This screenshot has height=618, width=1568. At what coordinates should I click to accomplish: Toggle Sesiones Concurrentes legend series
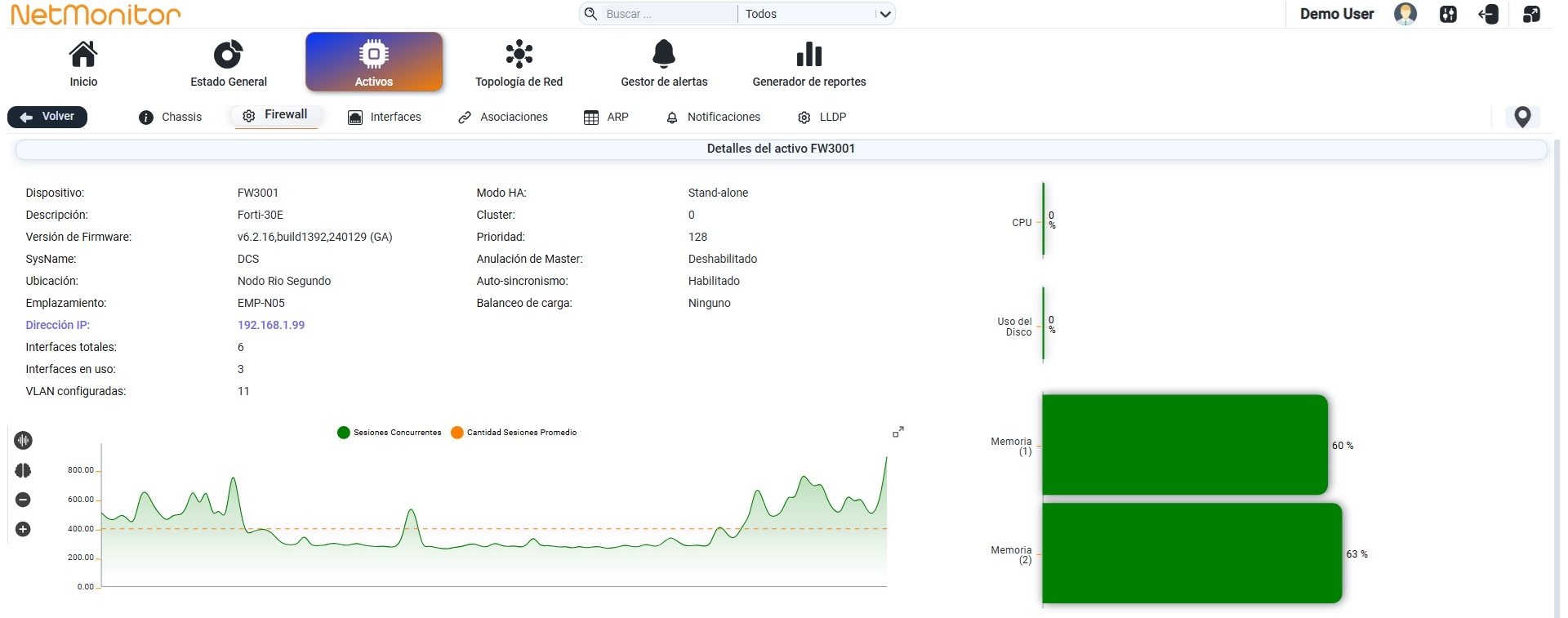(389, 433)
